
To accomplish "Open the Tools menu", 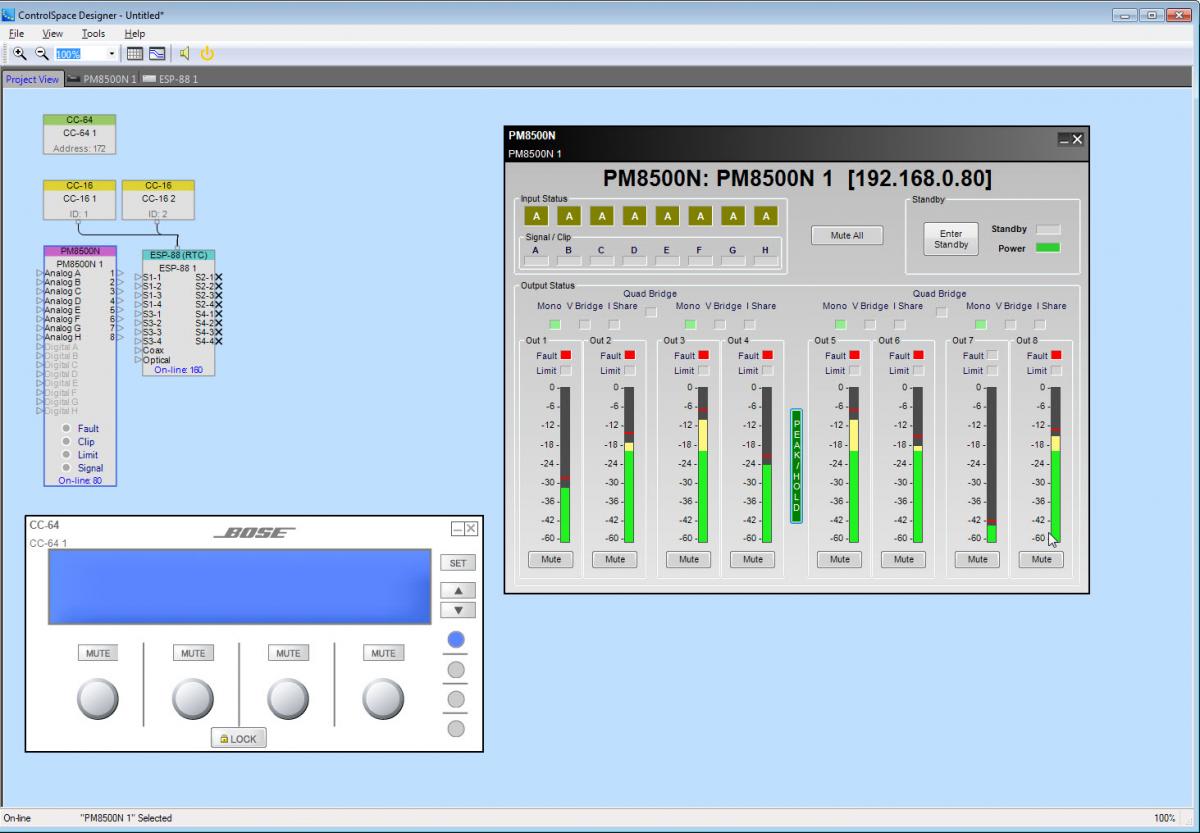I will (93, 33).
